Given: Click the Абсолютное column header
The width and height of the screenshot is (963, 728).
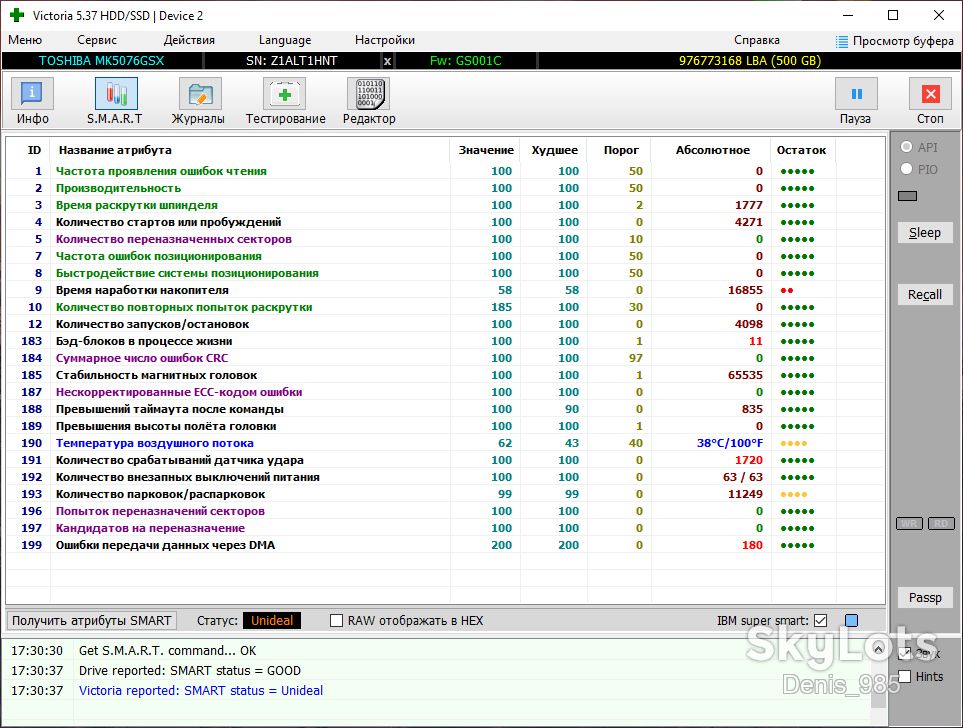Looking at the screenshot, I should tap(712, 150).
